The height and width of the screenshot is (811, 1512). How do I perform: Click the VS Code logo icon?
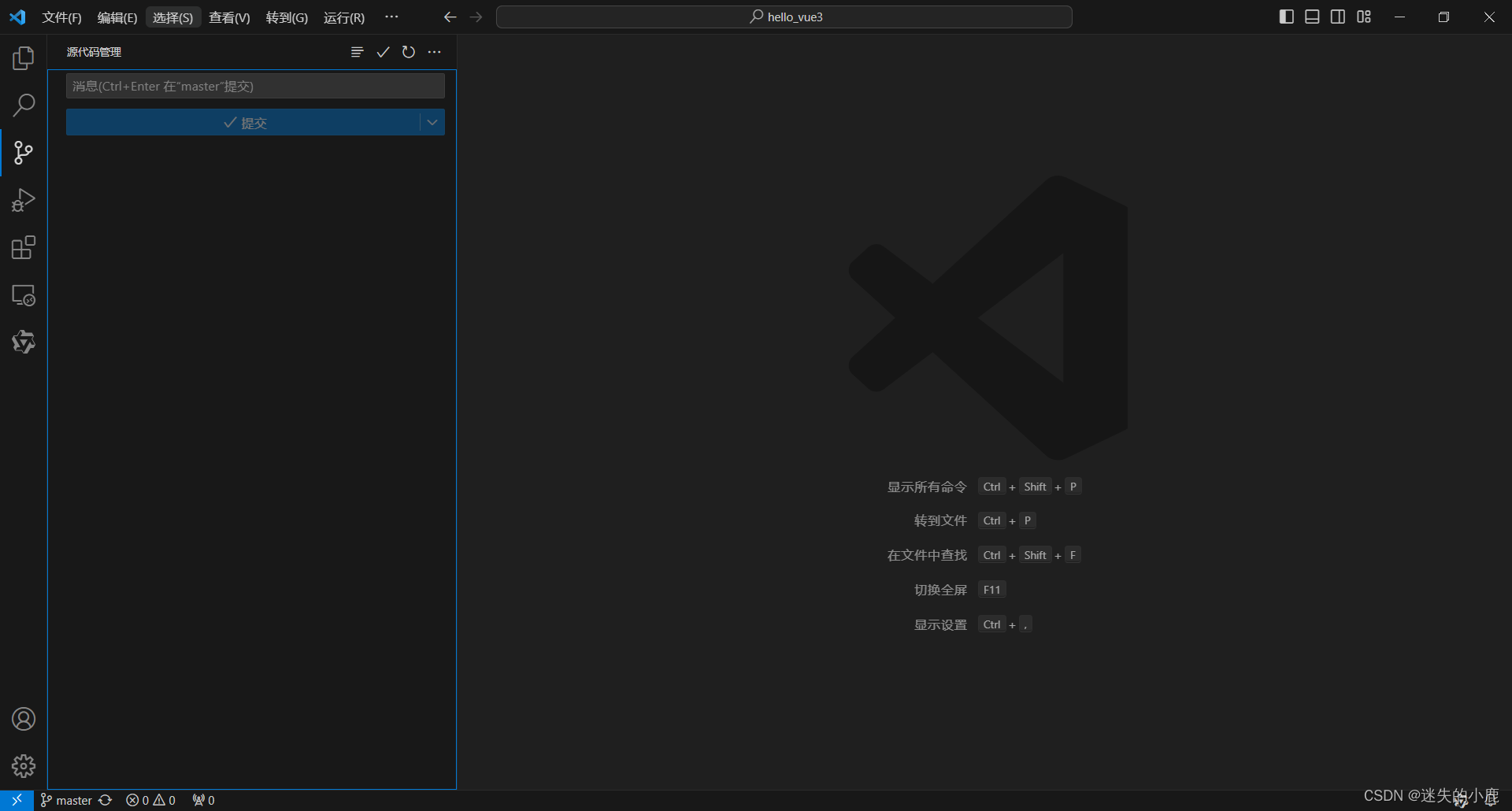[x=17, y=17]
